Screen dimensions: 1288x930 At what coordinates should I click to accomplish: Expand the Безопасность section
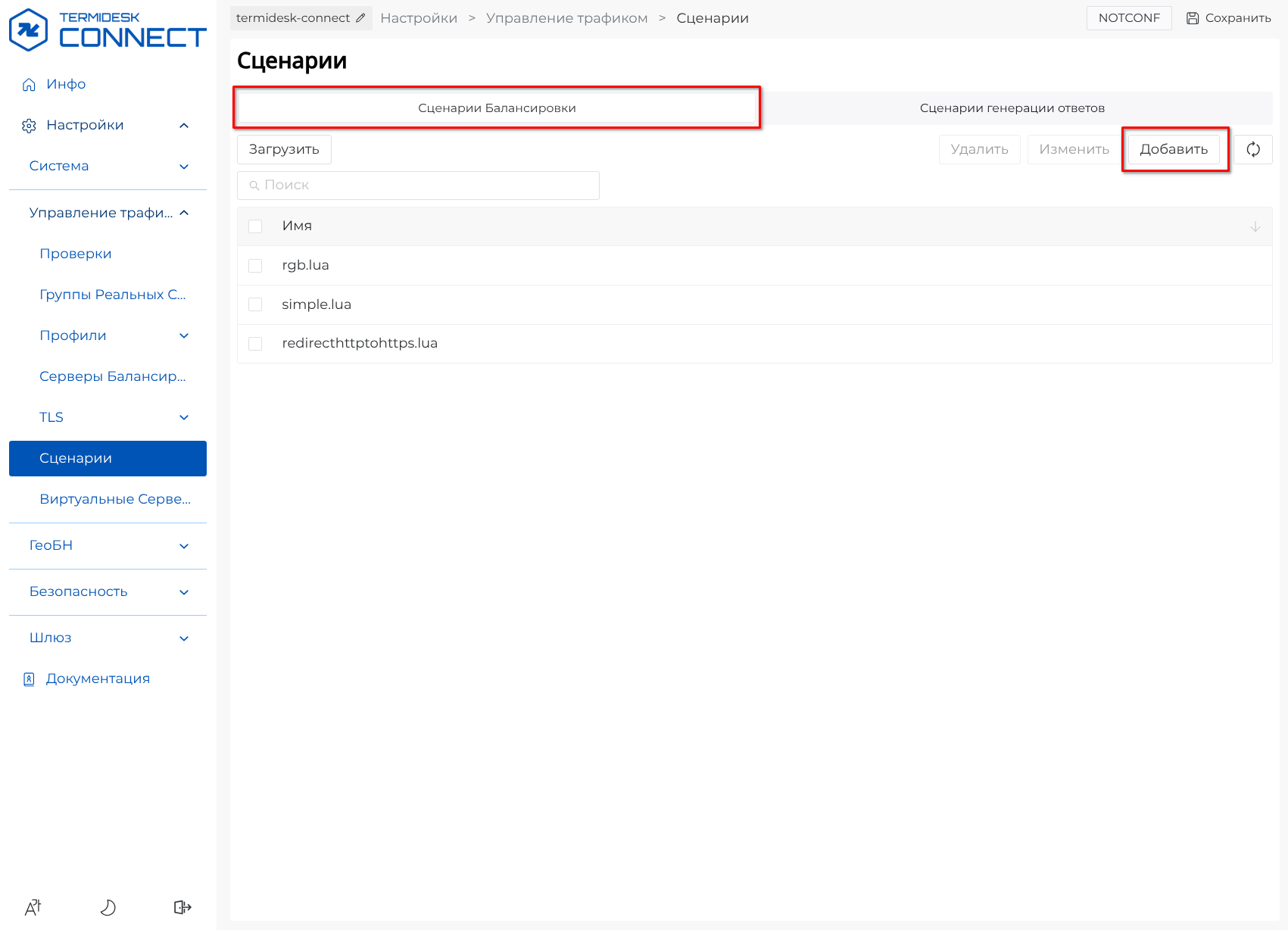click(x=108, y=591)
